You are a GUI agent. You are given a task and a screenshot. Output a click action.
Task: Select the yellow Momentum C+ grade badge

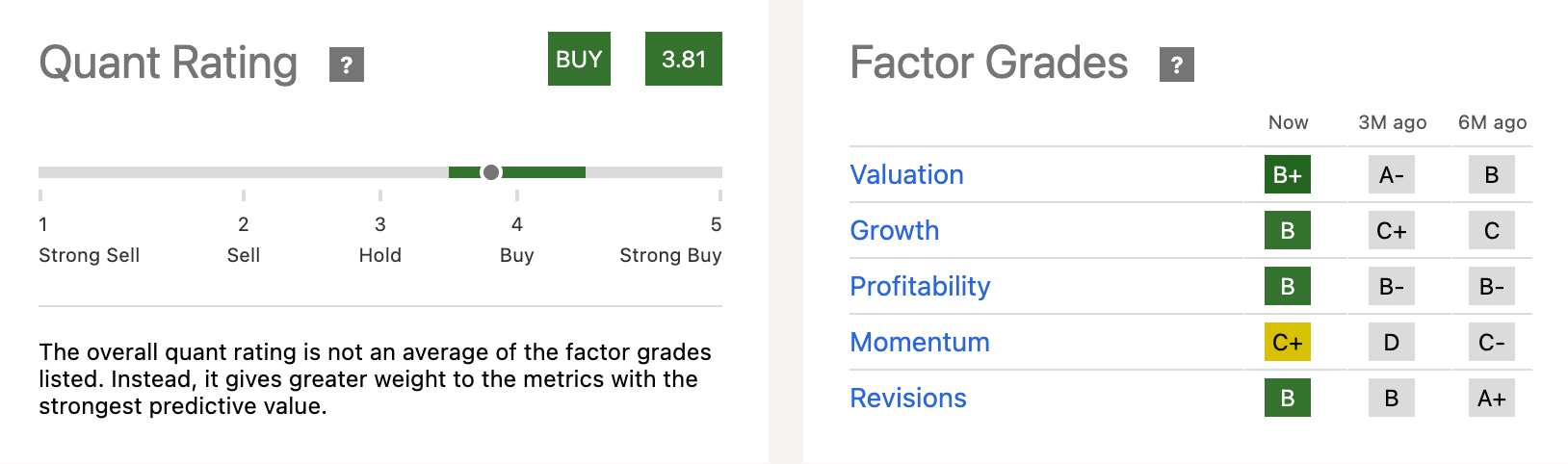tap(1288, 342)
